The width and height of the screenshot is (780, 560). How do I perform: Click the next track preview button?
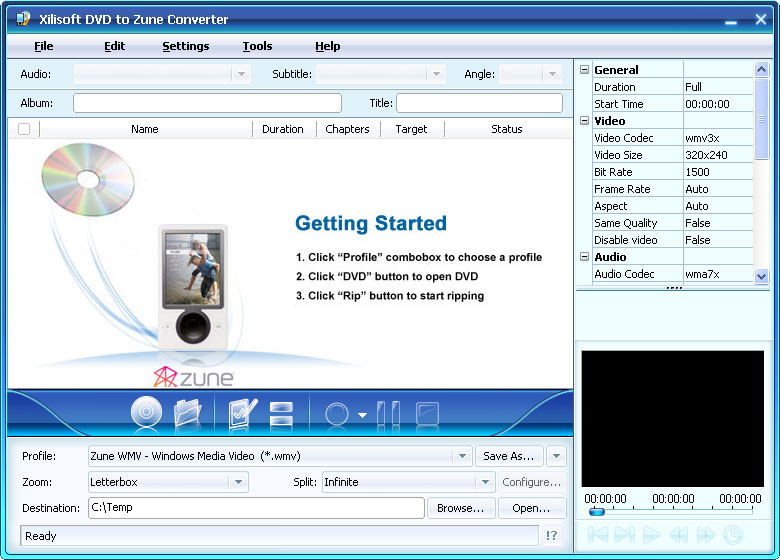point(625,535)
